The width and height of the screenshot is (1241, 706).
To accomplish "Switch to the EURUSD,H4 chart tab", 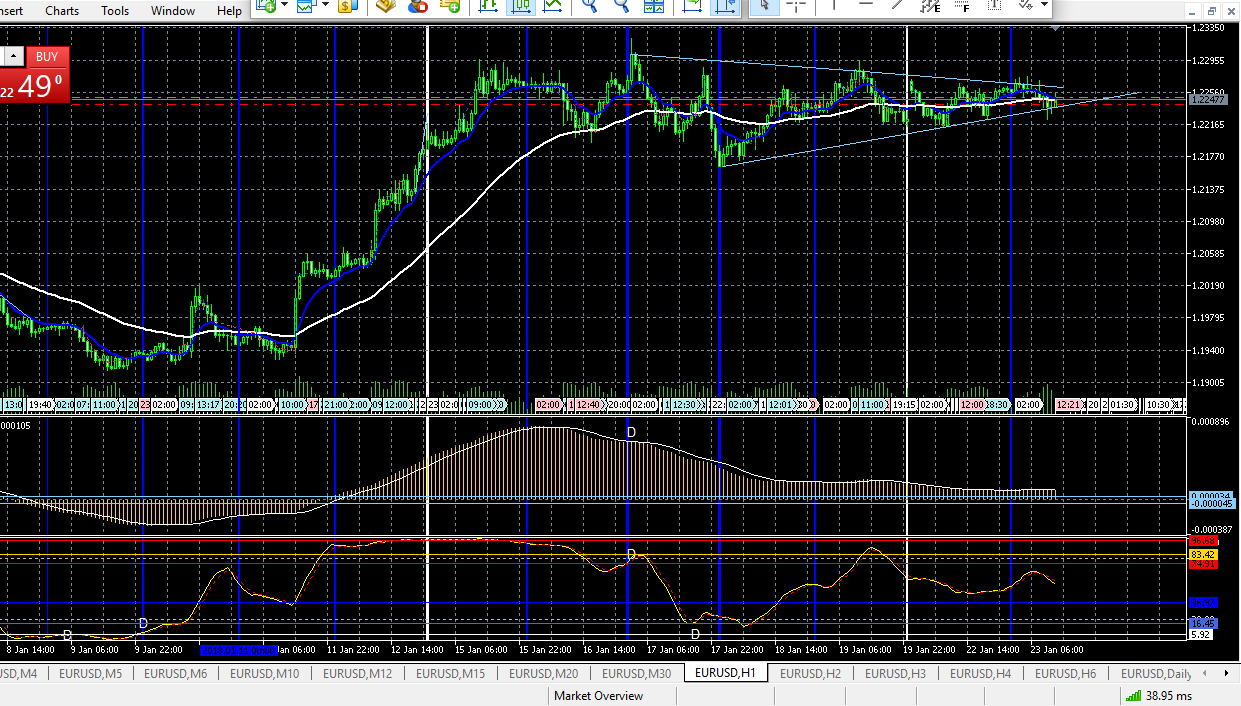I will [x=981, y=674].
